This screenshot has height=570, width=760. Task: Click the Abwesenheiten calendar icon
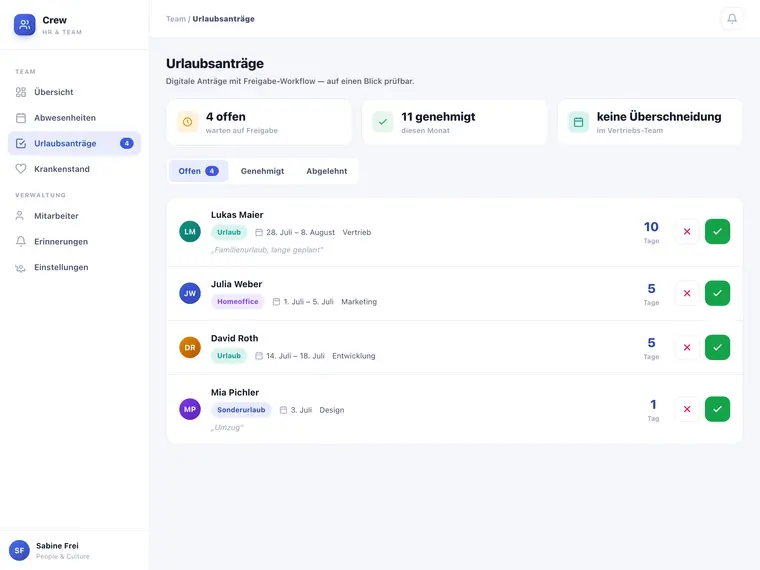pos(21,118)
